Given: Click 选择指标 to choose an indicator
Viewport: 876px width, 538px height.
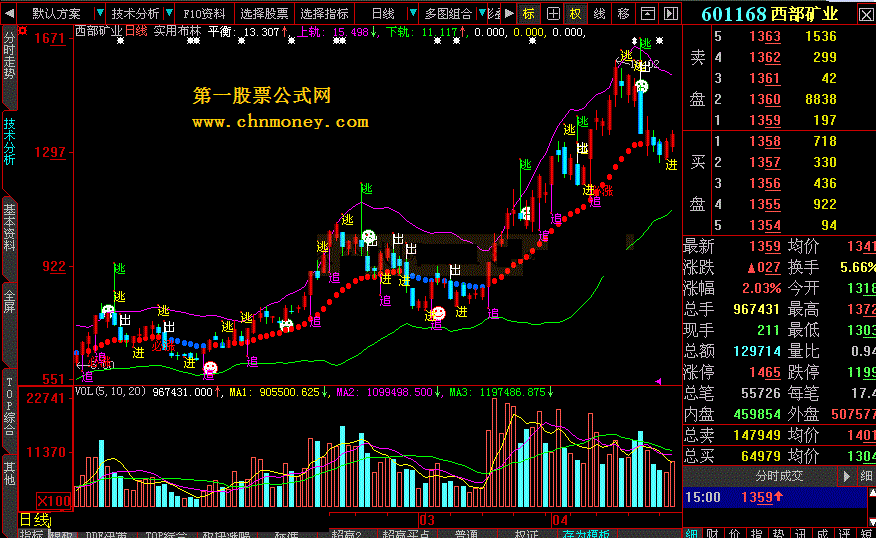Looking at the screenshot, I should (324, 13).
